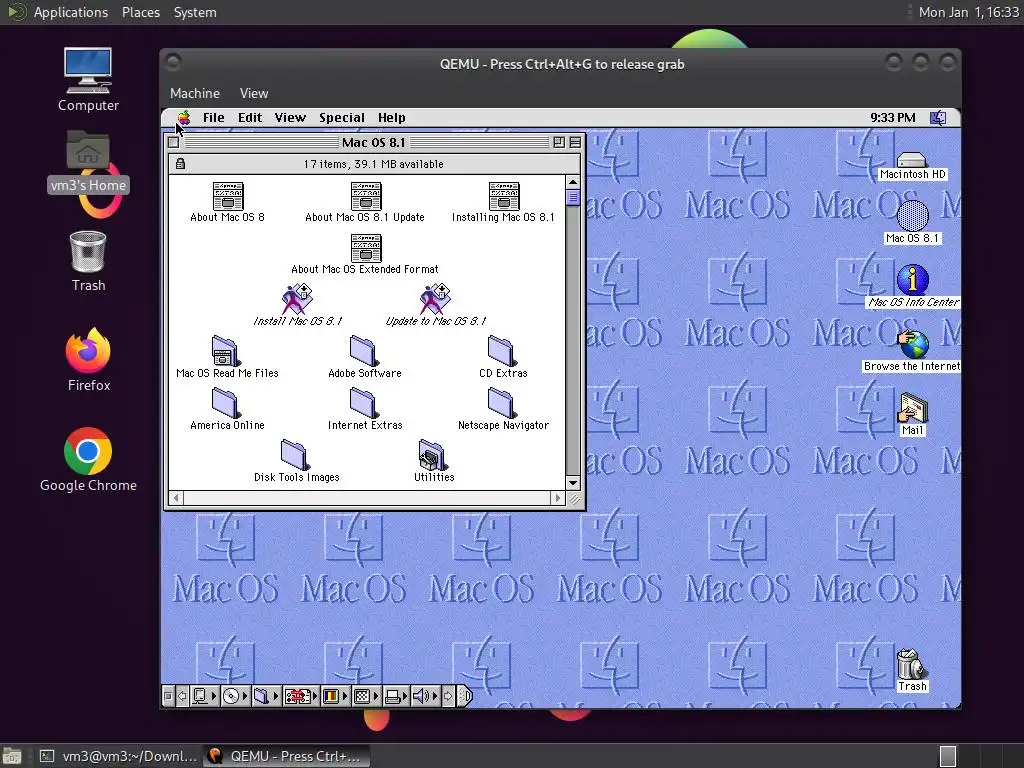Select the Disk Tools Images folder
Image resolution: width=1024 pixels, height=768 pixels.
point(296,461)
